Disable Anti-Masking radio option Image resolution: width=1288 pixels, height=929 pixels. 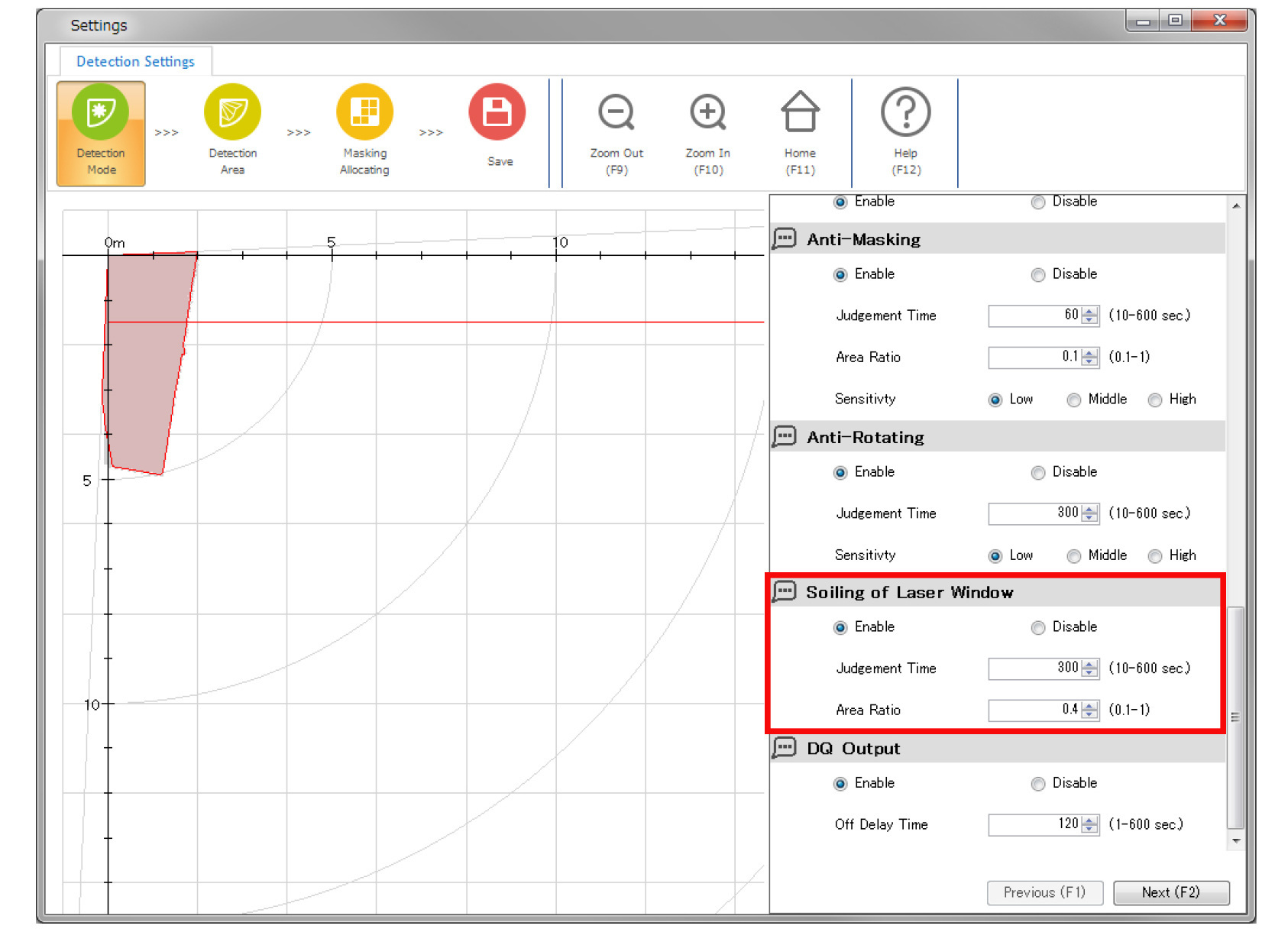coord(1038,275)
